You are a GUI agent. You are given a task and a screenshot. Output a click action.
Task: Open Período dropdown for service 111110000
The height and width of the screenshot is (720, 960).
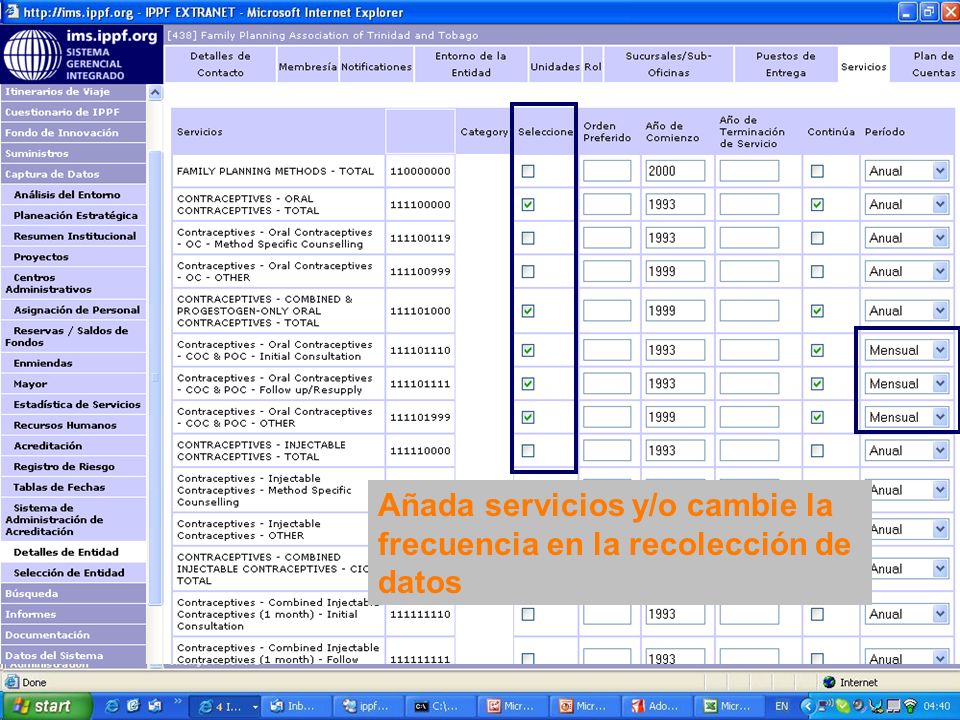pos(907,451)
